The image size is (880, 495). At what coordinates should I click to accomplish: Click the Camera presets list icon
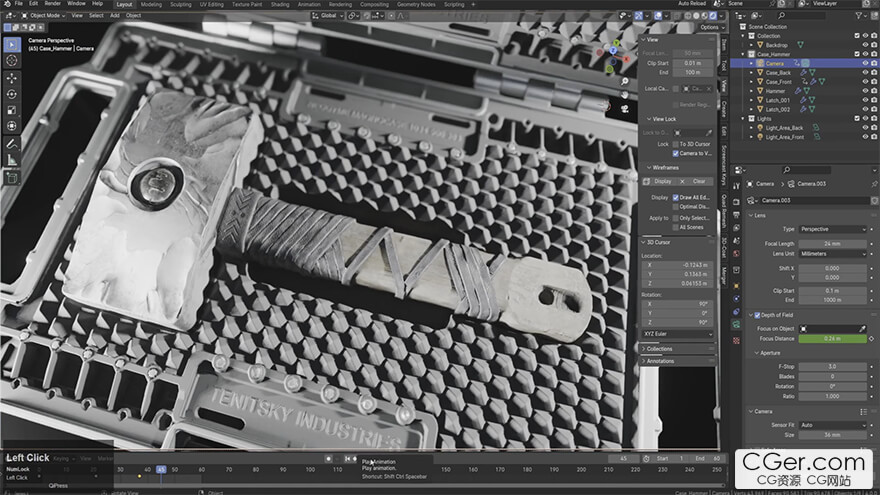point(864,412)
